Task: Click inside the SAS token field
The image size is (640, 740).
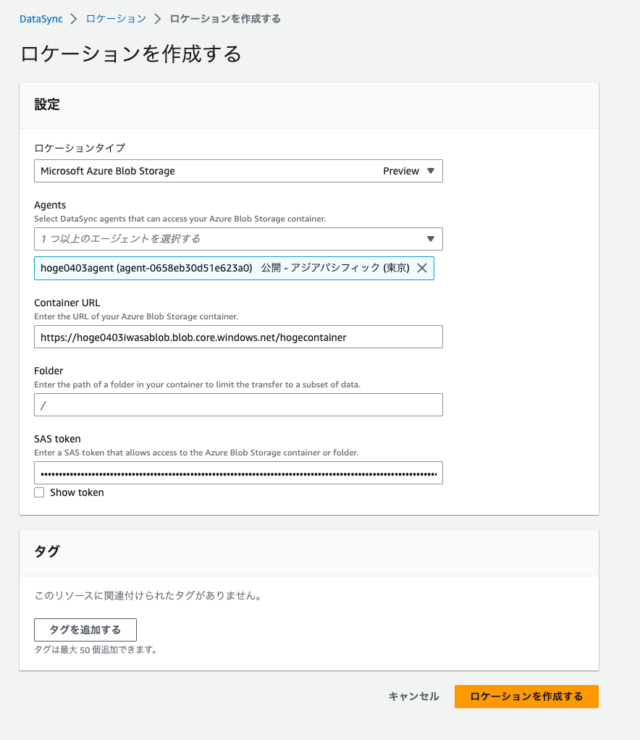Action: (238, 473)
